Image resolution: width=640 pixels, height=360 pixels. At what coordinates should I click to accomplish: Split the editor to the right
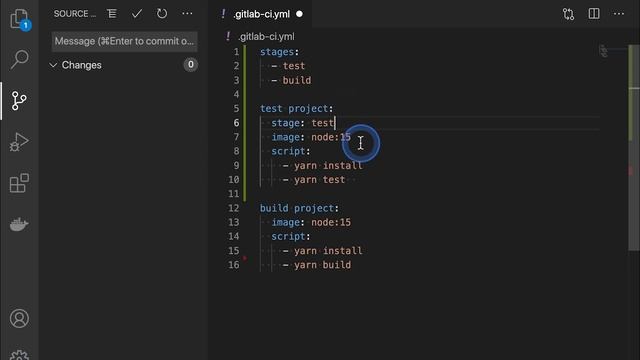click(x=594, y=14)
